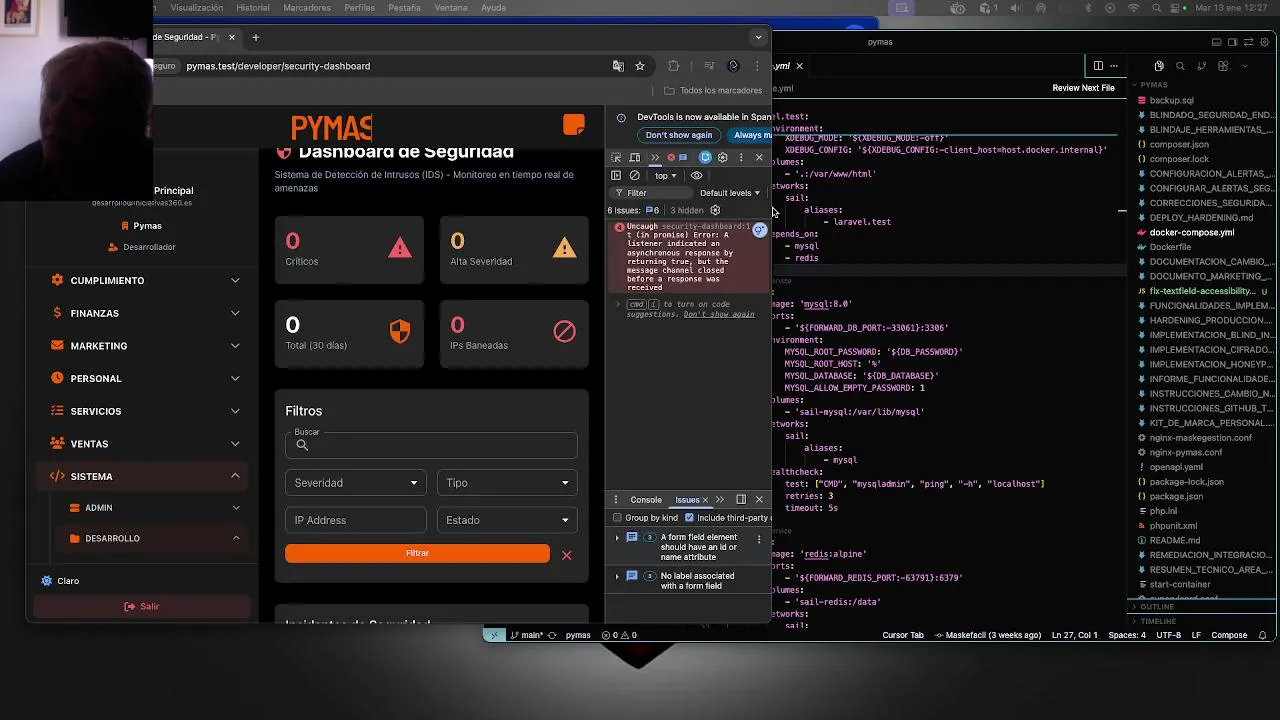Screen dimensions: 1280x720
Task: Toggle the Claro theme switch
Action: pyautogui.click(x=59, y=581)
